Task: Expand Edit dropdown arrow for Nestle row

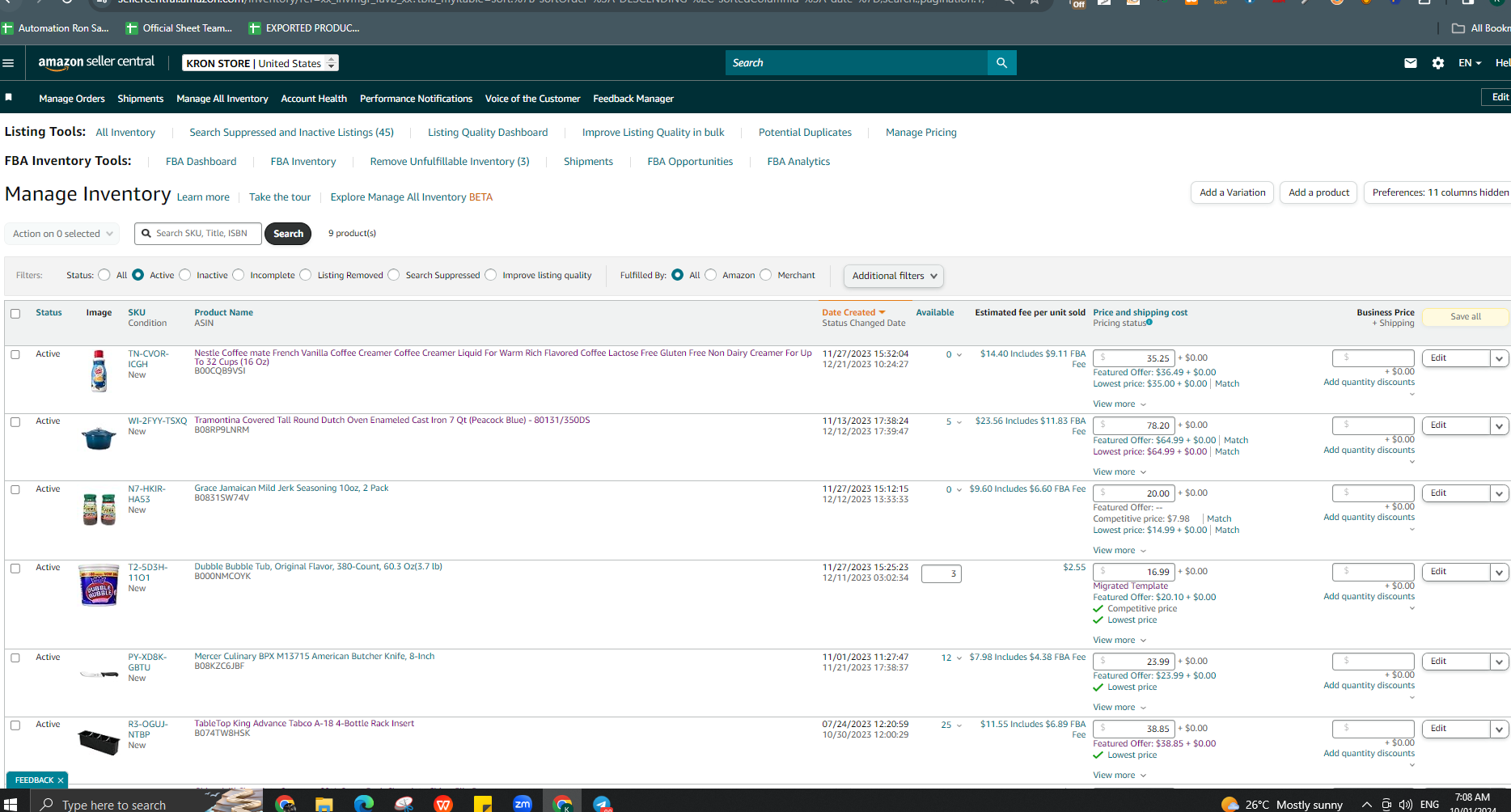Action: 1500,358
